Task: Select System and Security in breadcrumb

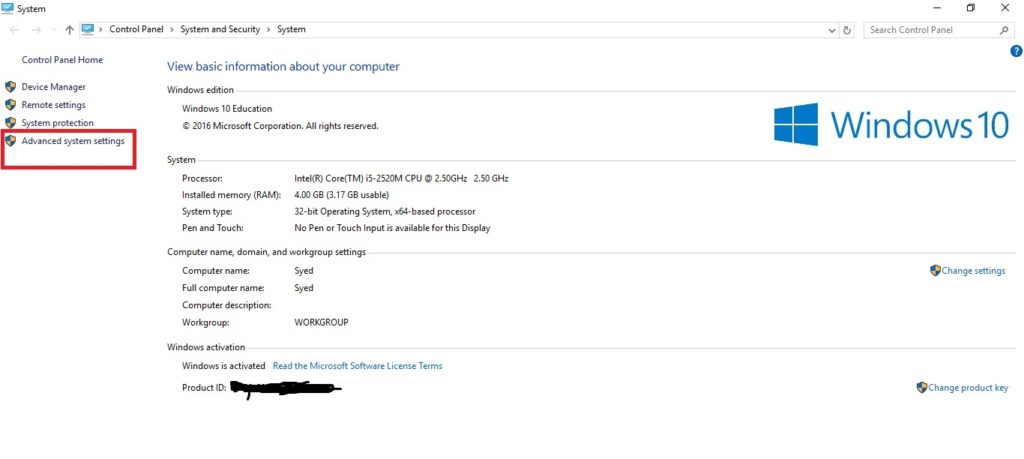Action: tap(220, 29)
